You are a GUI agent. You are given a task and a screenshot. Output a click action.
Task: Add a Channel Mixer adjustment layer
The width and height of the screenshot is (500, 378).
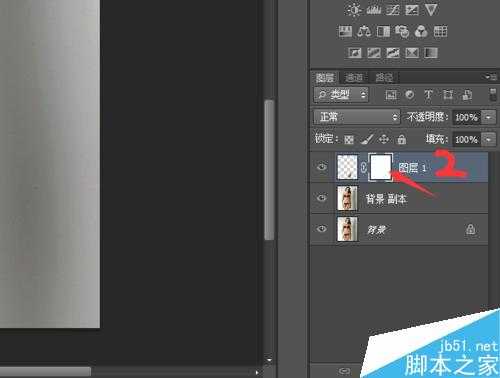point(421,32)
